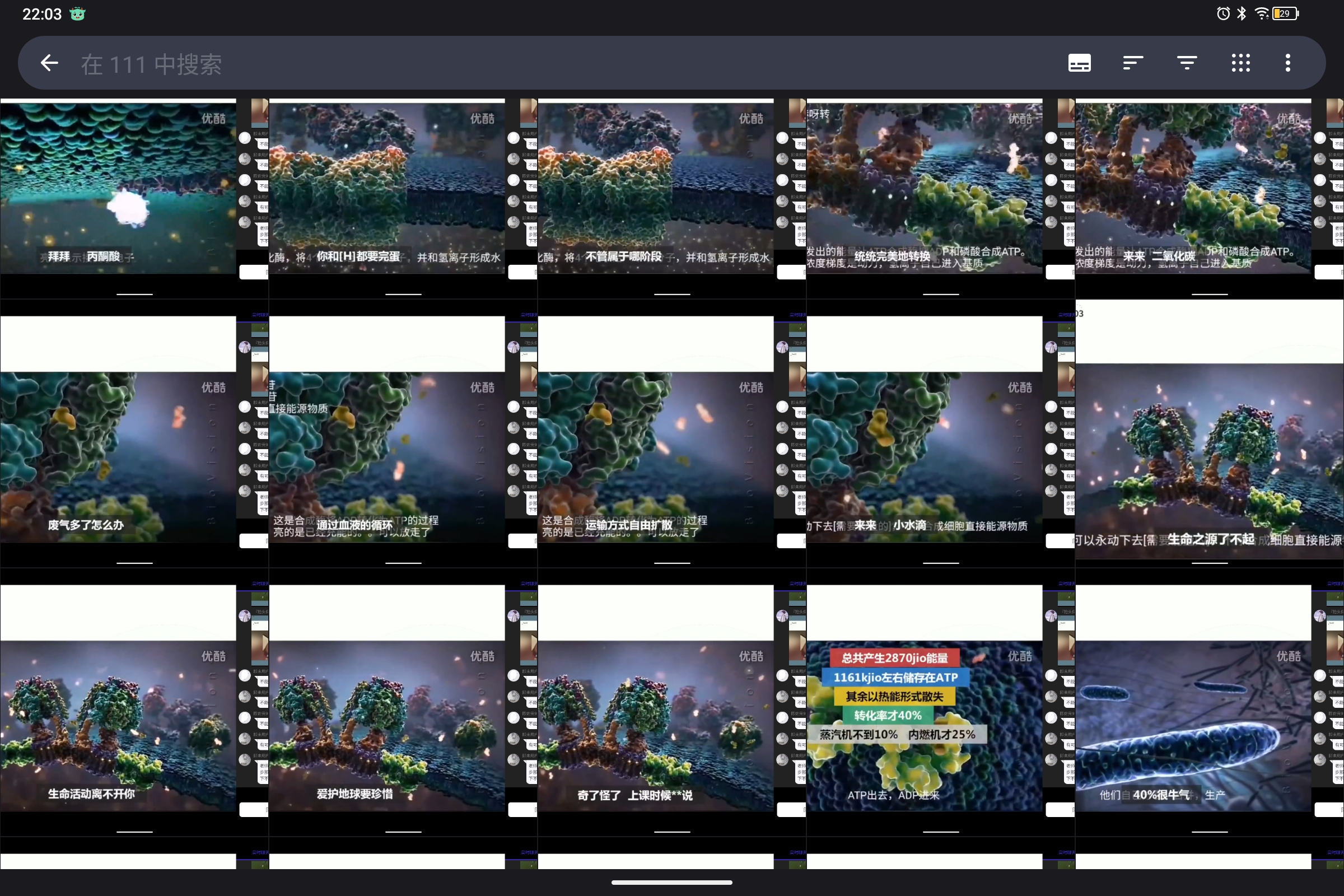1344x896 pixels.
Task: Open thumbnail captioned '来来 二氧化碳'
Action: pyautogui.click(x=1210, y=199)
